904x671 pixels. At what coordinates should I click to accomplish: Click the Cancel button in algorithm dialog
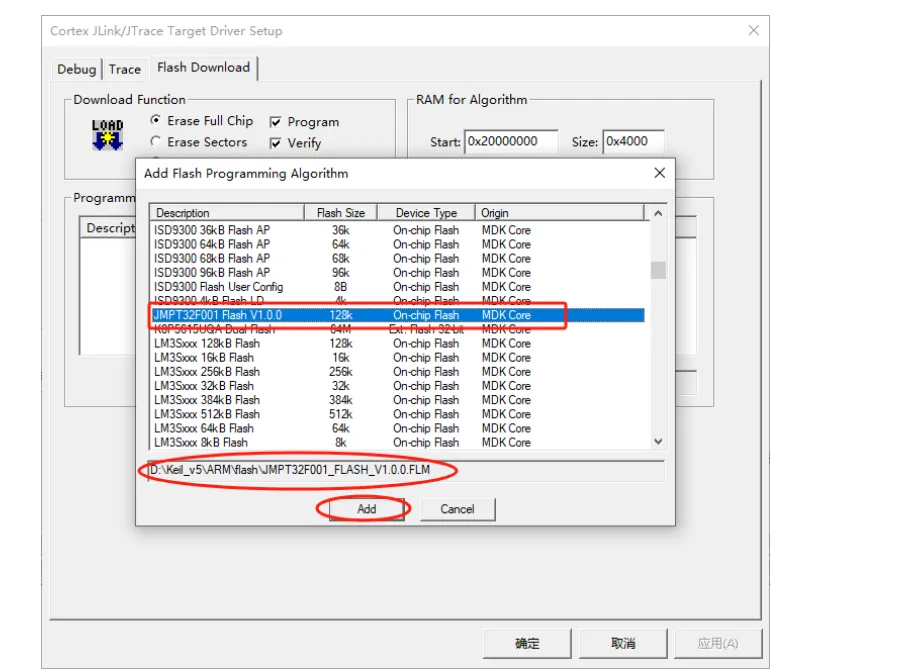[457, 509]
